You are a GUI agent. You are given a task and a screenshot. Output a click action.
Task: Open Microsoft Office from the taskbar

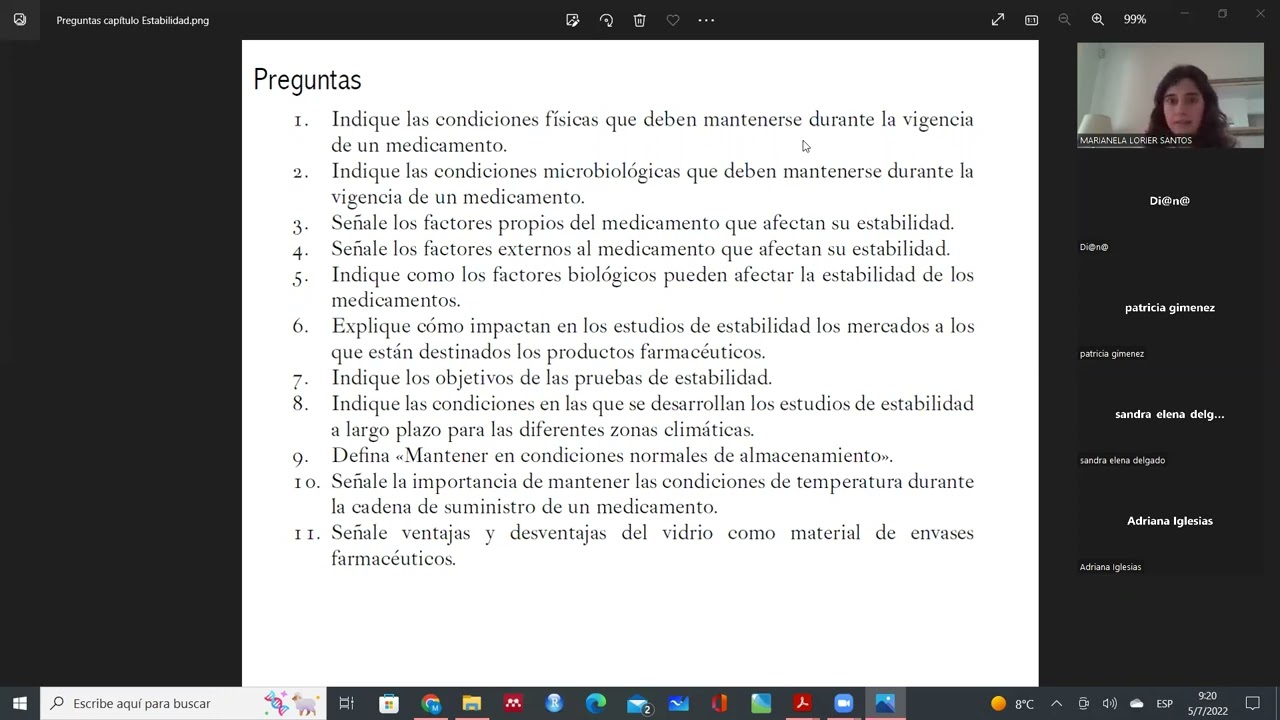click(719, 703)
